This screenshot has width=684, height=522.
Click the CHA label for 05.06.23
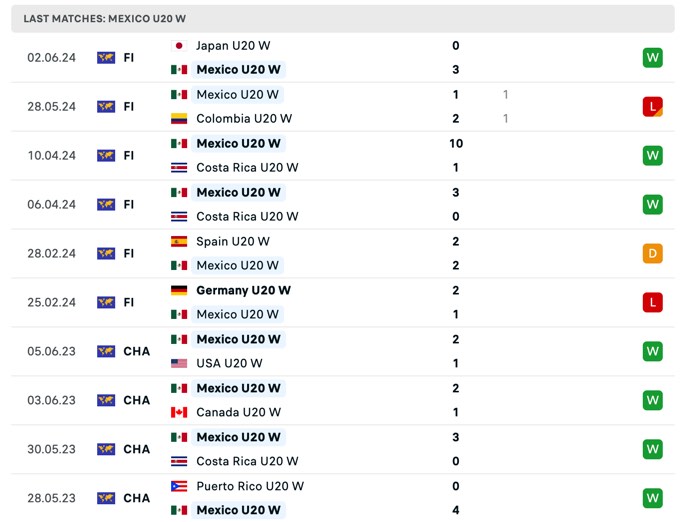137,351
